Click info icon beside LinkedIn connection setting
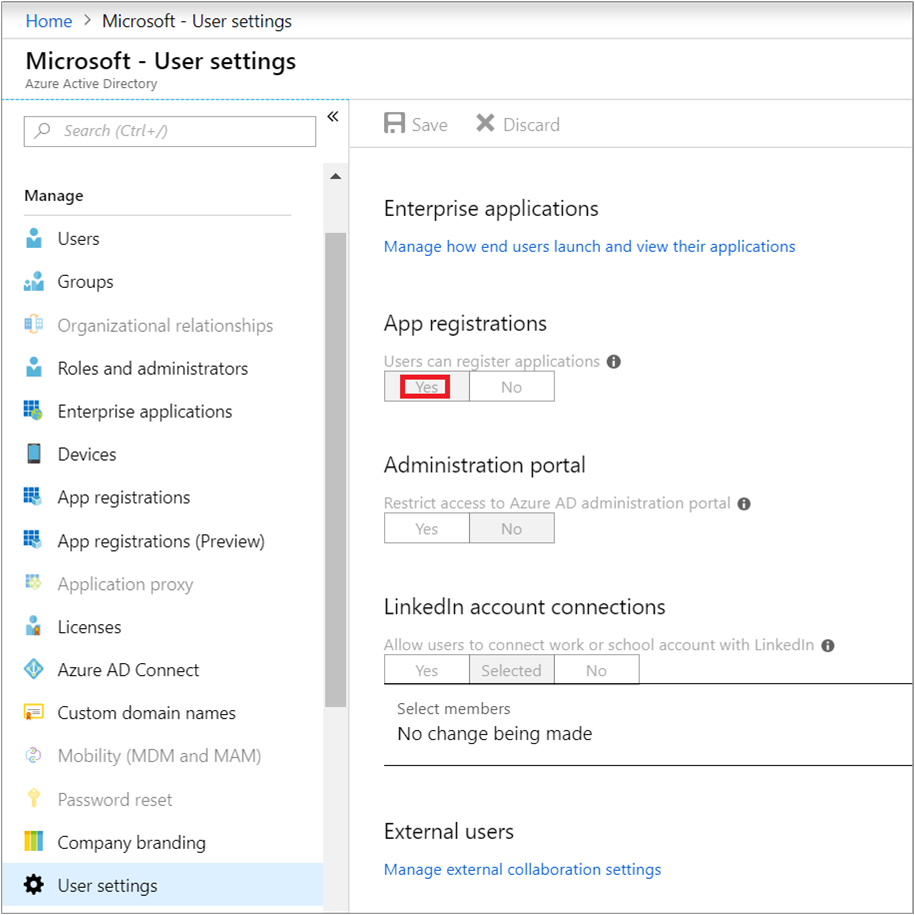915x915 pixels. [828, 645]
